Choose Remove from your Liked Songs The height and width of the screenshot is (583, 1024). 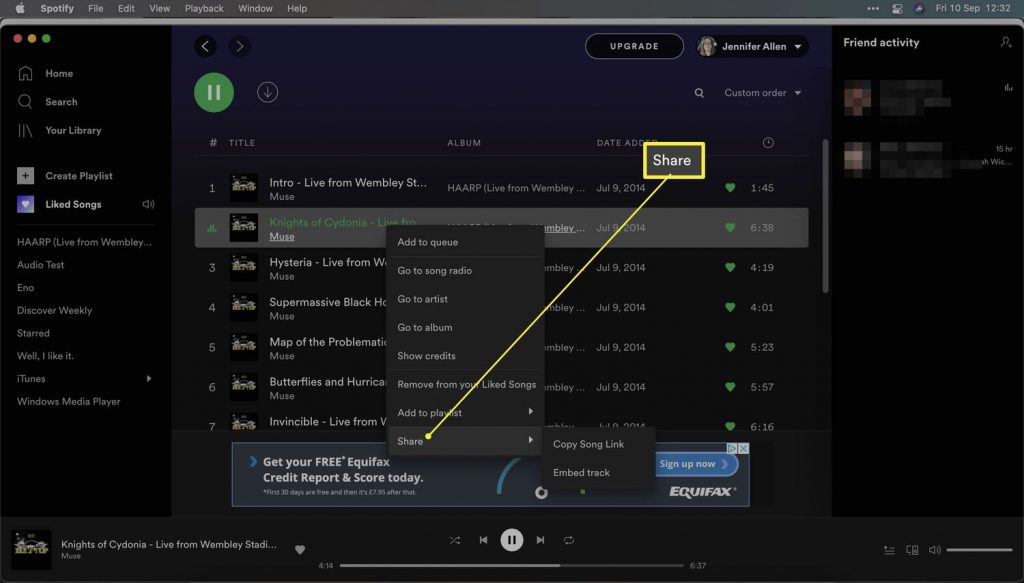tap(466, 385)
